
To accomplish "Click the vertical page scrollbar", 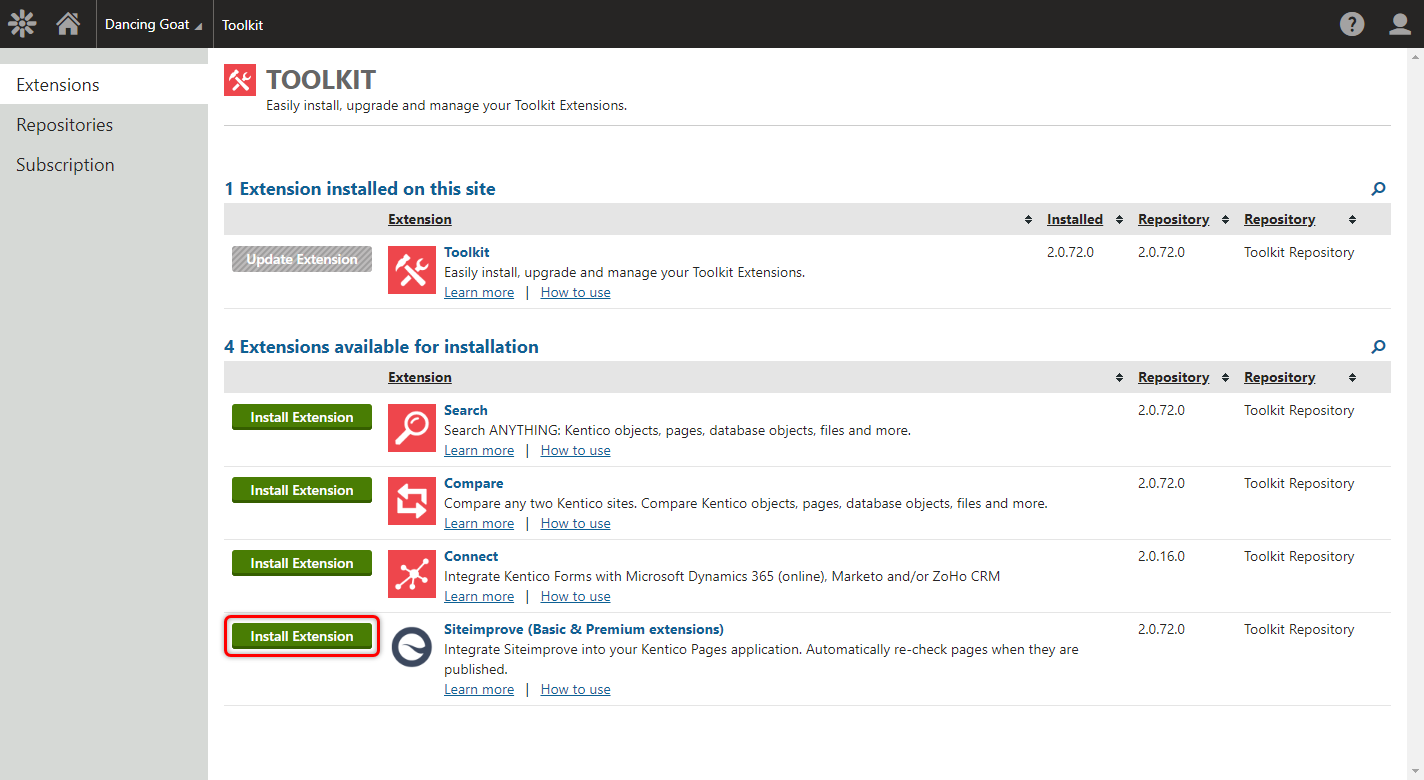I will [x=1415, y=414].
